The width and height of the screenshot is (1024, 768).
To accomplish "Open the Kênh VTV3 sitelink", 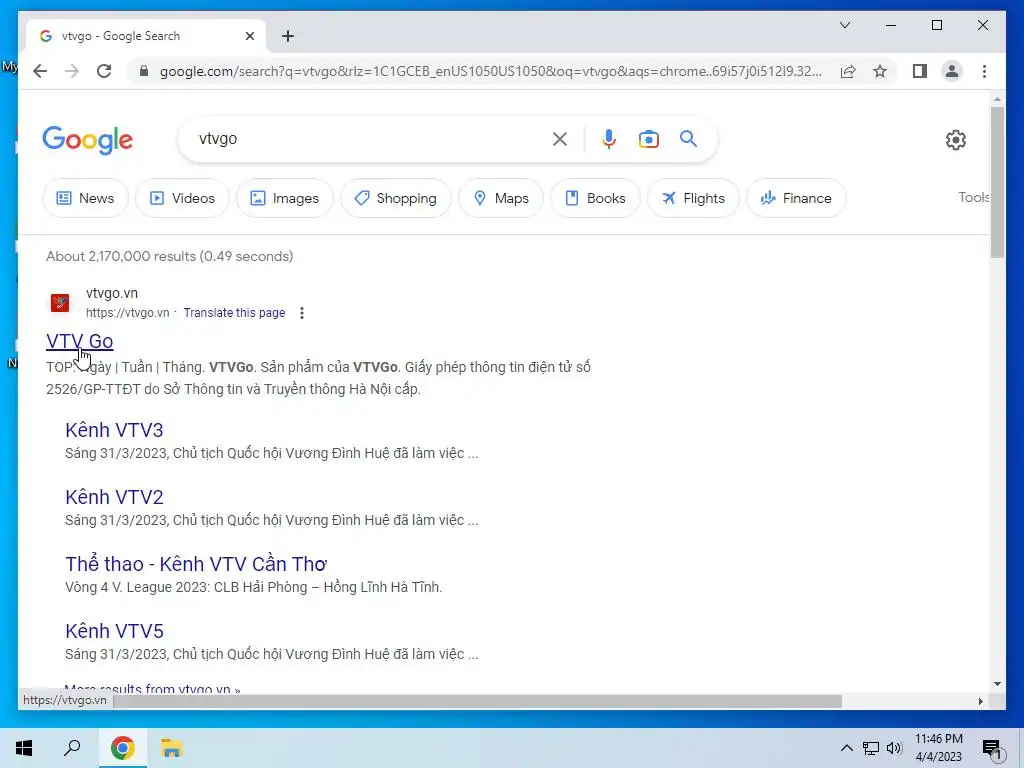I will point(114,430).
